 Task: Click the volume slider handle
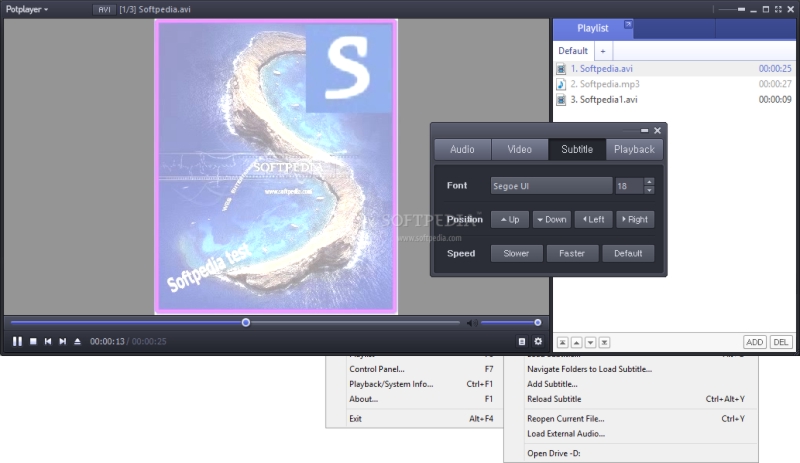pyautogui.click(x=538, y=323)
